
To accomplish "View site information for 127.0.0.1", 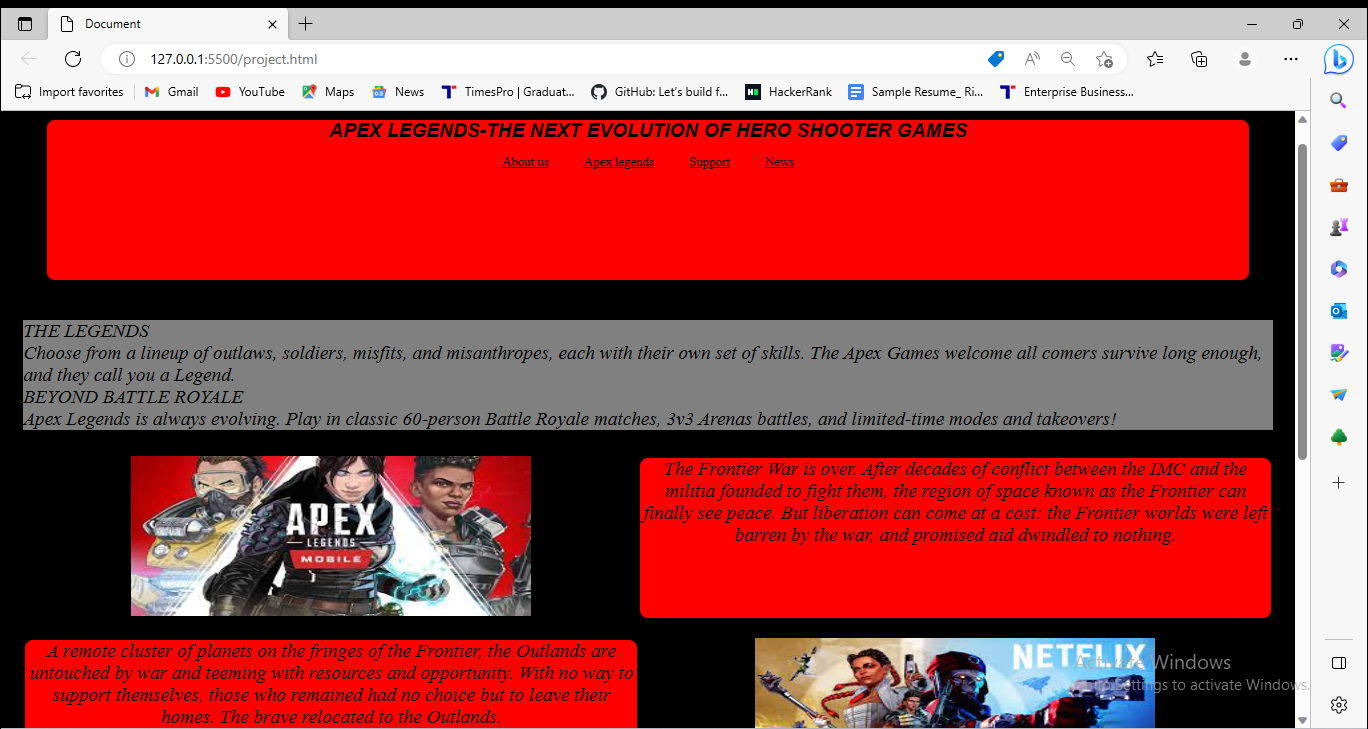I will tap(126, 59).
